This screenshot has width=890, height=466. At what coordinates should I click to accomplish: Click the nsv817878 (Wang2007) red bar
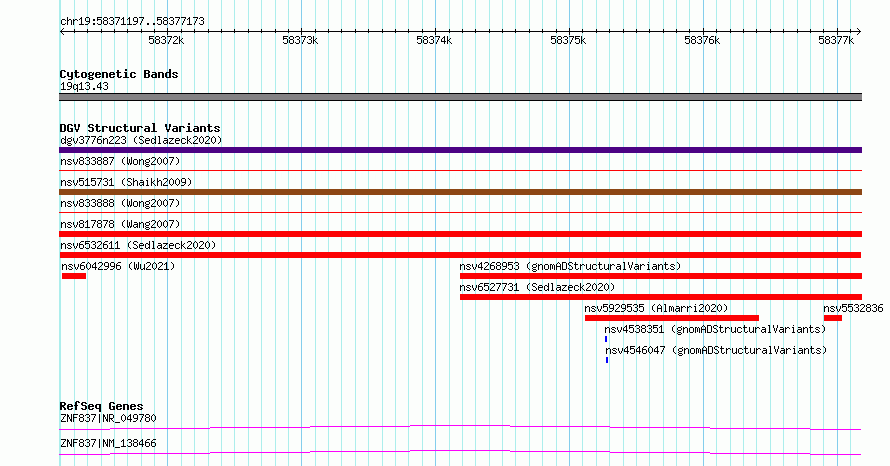tap(460, 234)
